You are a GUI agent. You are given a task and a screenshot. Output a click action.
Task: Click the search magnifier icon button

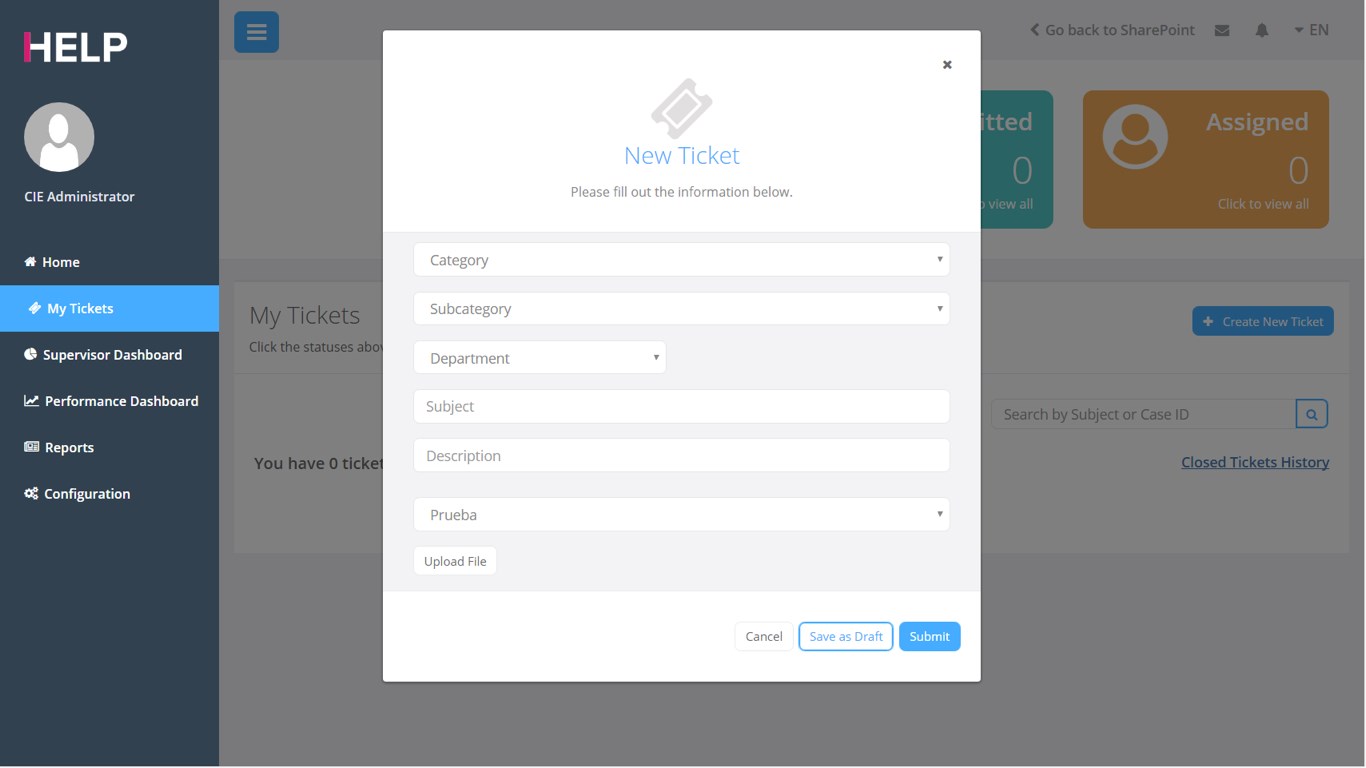pyautogui.click(x=1311, y=414)
